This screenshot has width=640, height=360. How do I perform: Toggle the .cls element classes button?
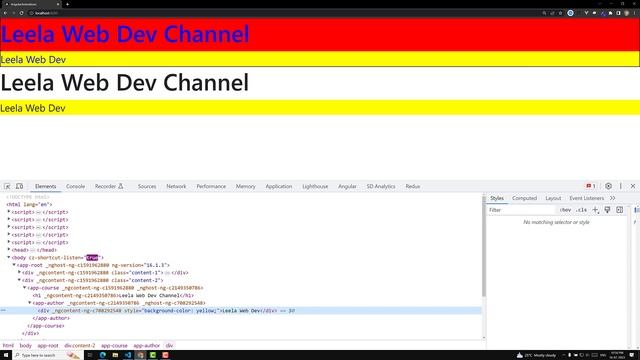click(x=582, y=210)
